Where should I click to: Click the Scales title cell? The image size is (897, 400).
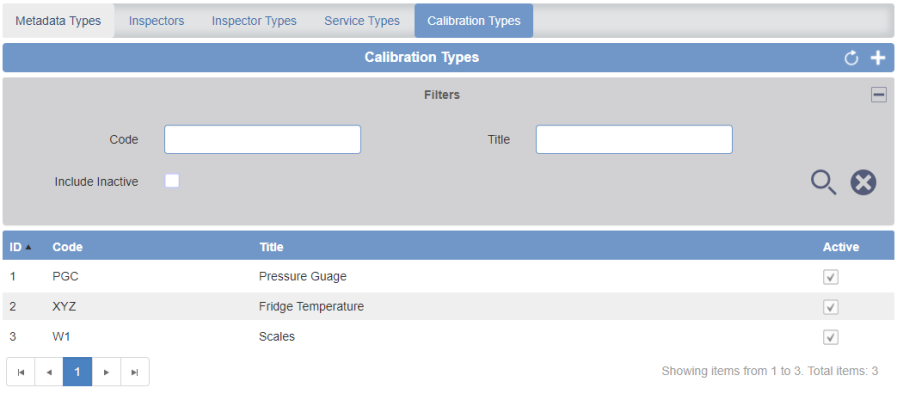click(x=277, y=337)
